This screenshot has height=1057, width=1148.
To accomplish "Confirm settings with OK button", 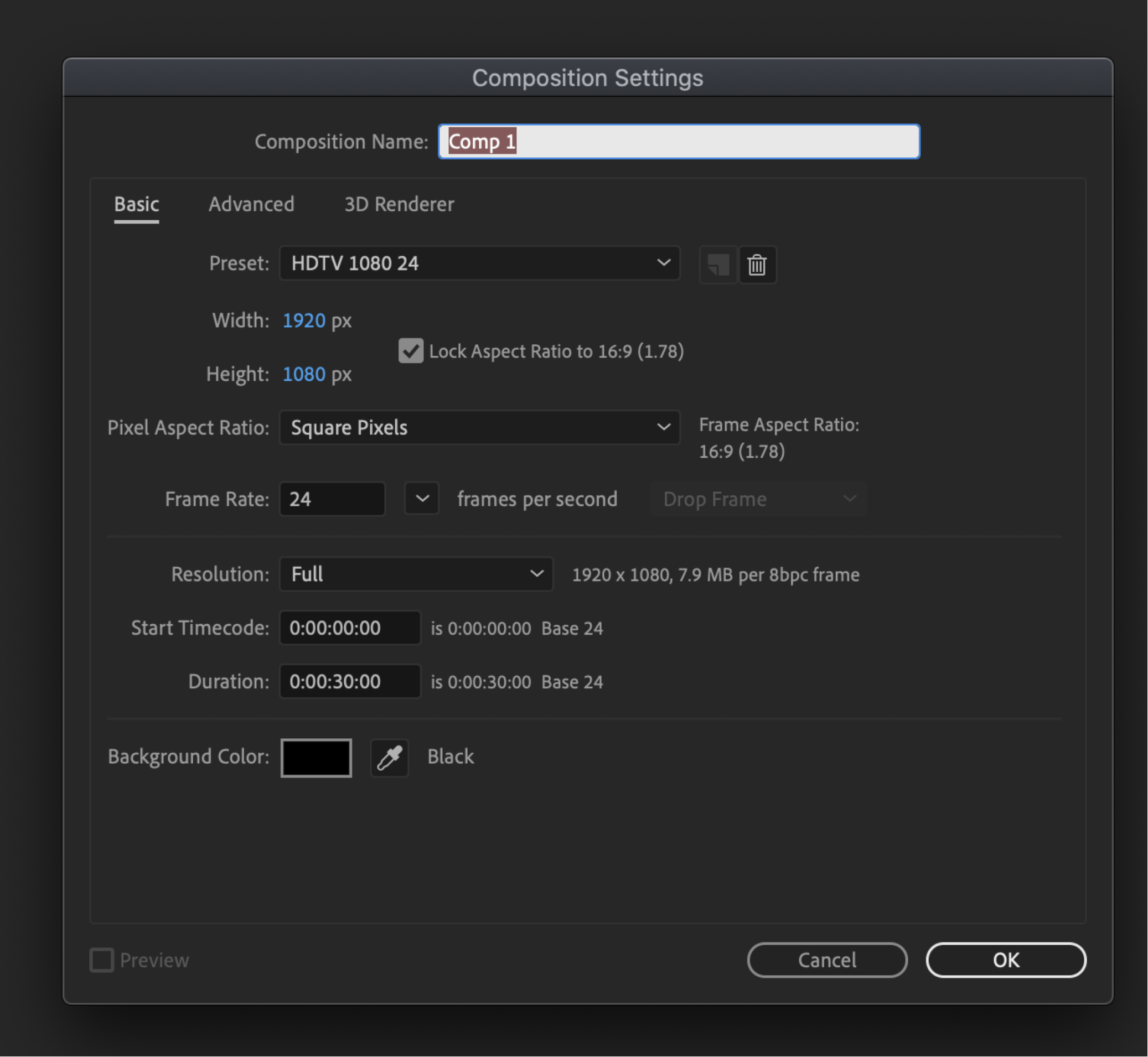I will tap(1006, 960).
